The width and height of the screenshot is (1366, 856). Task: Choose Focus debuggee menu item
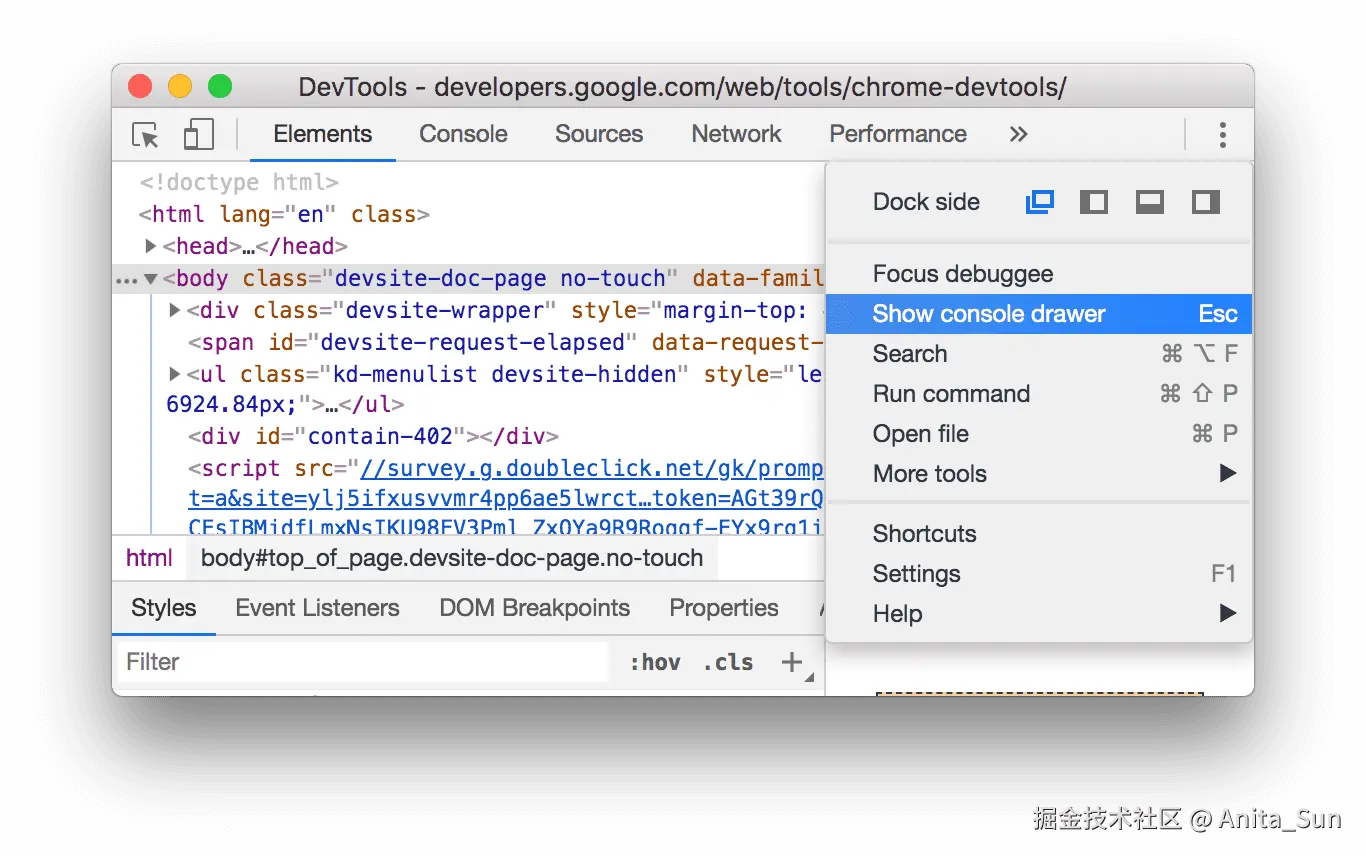[1039, 274]
